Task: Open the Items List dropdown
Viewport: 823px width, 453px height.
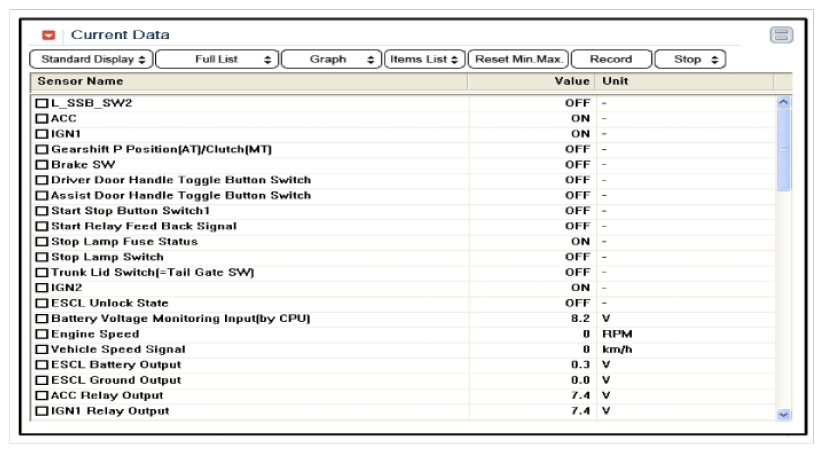Action: [425, 59]
